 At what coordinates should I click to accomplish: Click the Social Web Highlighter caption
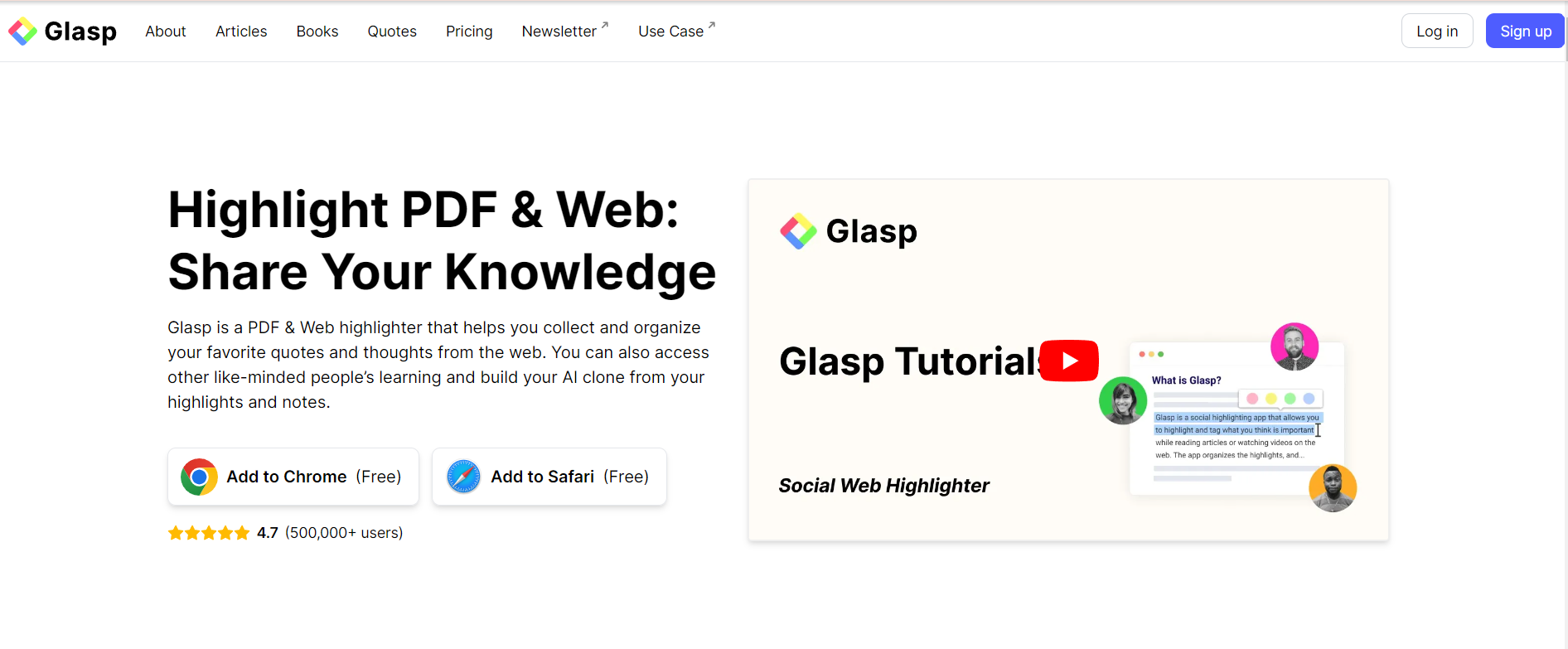883,486
